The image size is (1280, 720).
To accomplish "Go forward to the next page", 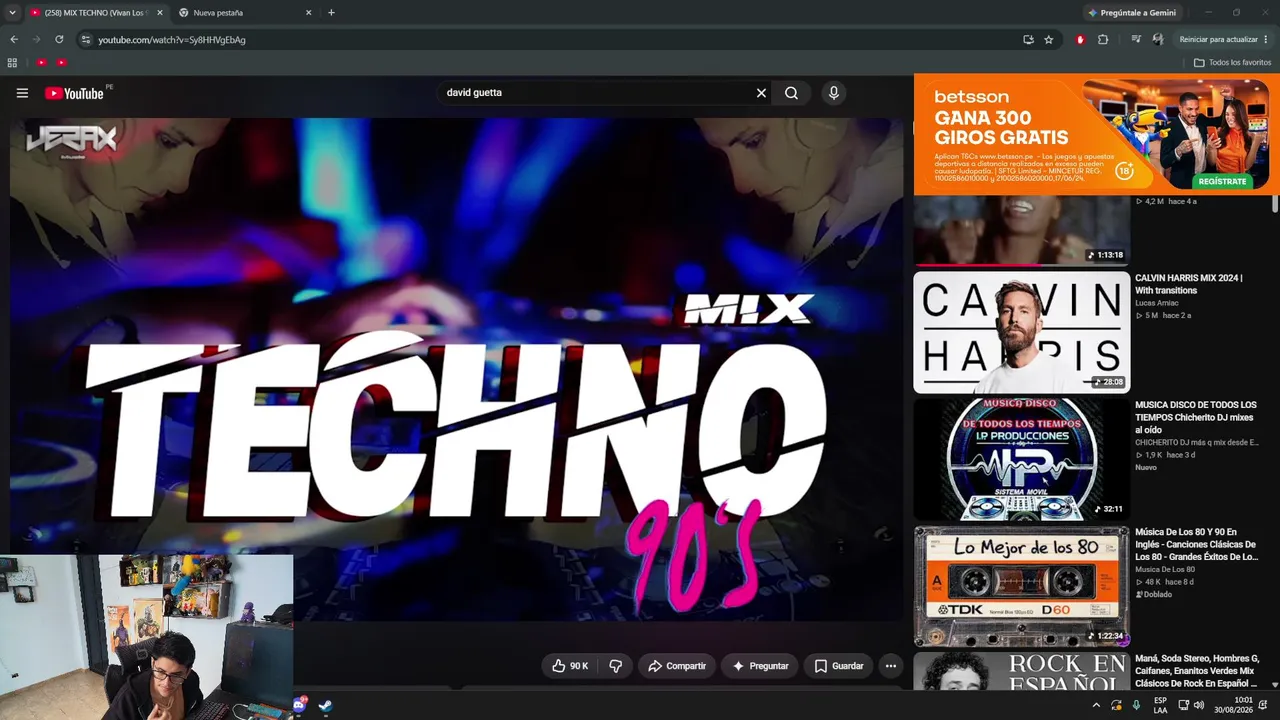I will [x=37, y=40].
